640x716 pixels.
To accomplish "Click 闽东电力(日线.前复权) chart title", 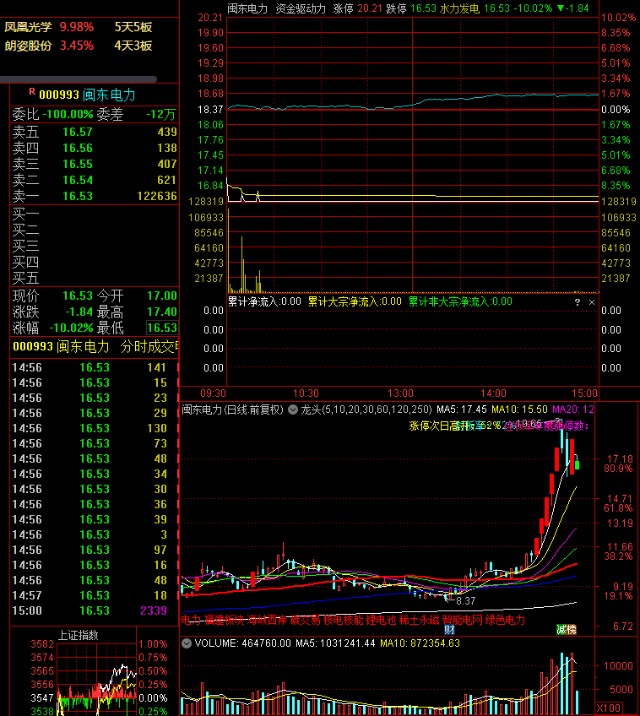I will click(233, 410).
